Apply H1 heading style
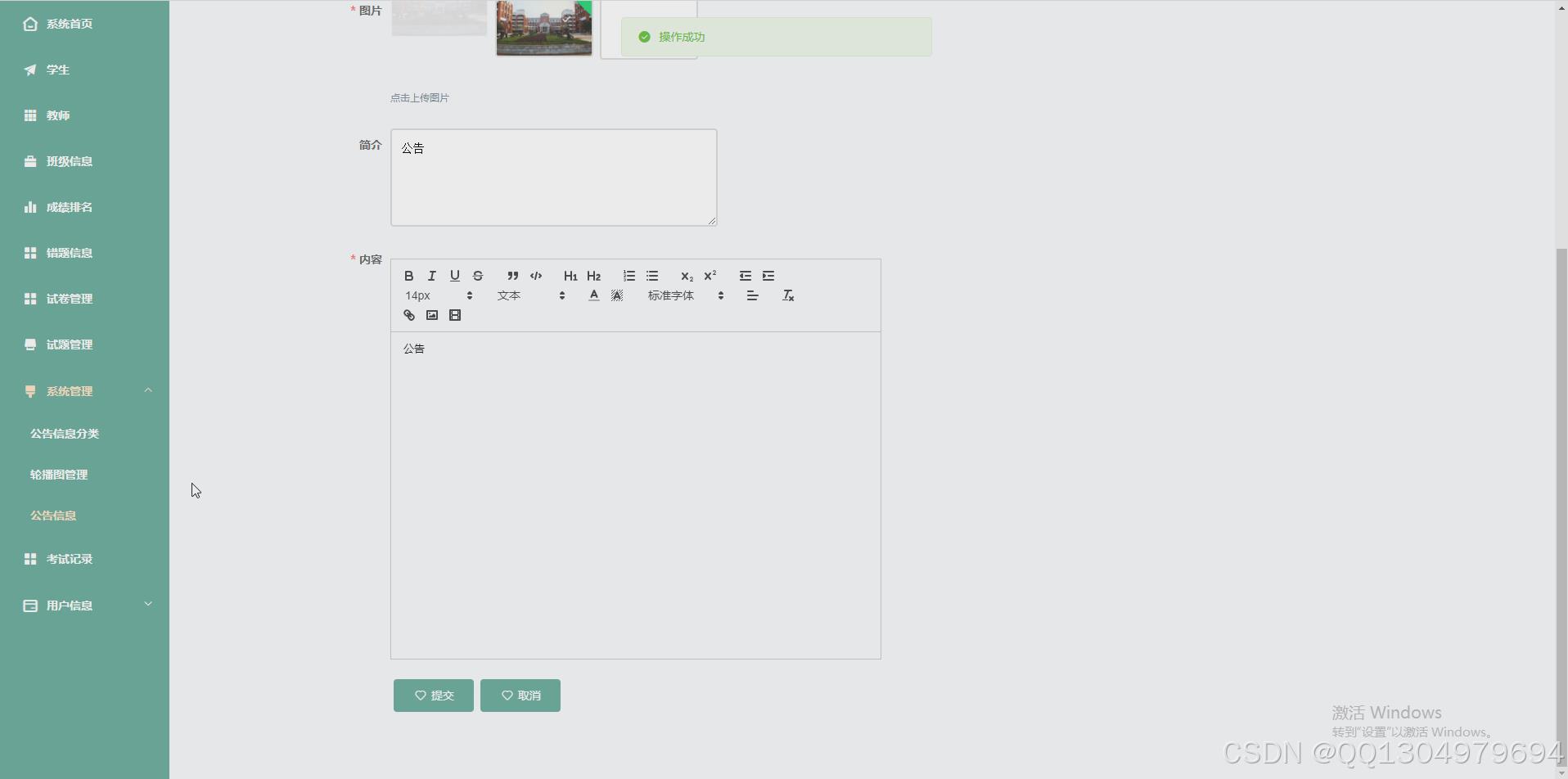 [x=570, y=276]
